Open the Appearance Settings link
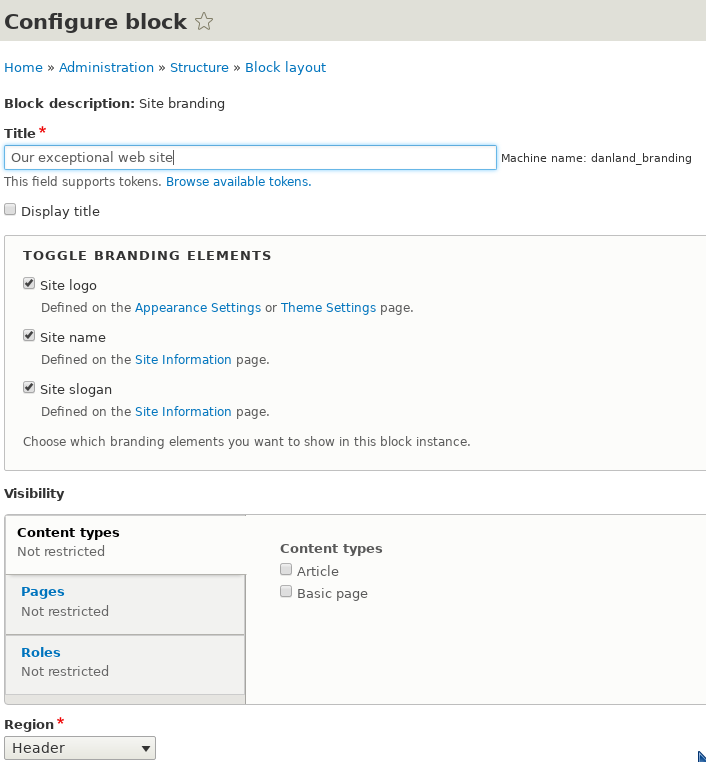The image size is (706, 762). [x=198, y=308]
